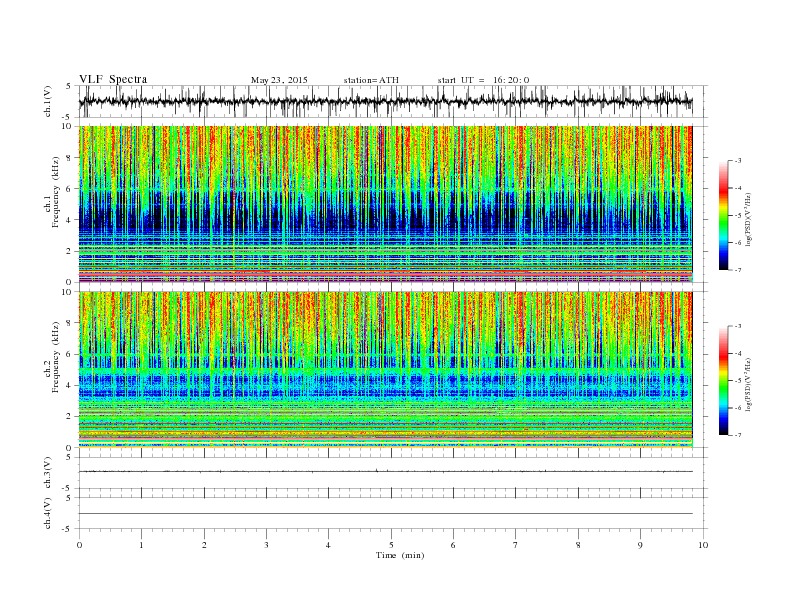The width and height of the screenshot is (792, 612).
Task: Click the 'start UT = 16:20:0' label
Action: [x=483, y=80]
